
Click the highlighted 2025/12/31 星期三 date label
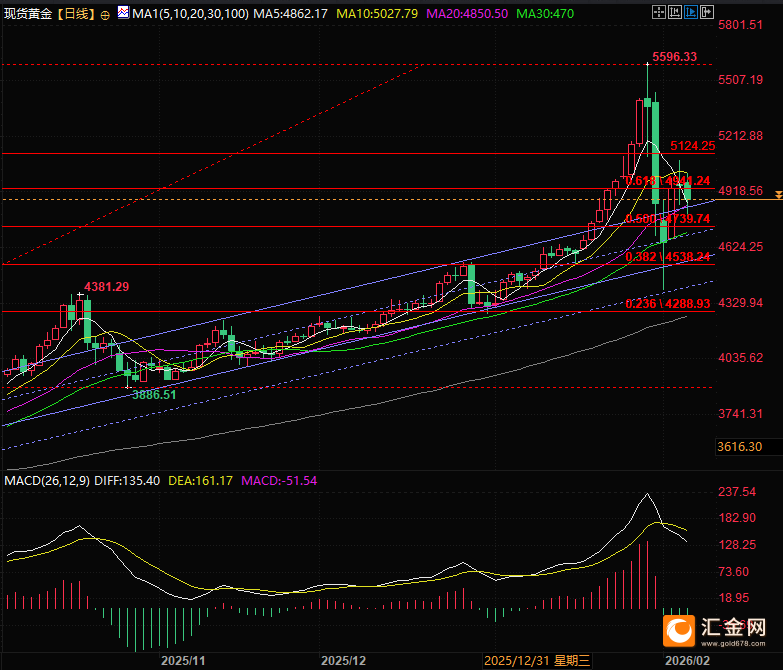tap(537, 661)
